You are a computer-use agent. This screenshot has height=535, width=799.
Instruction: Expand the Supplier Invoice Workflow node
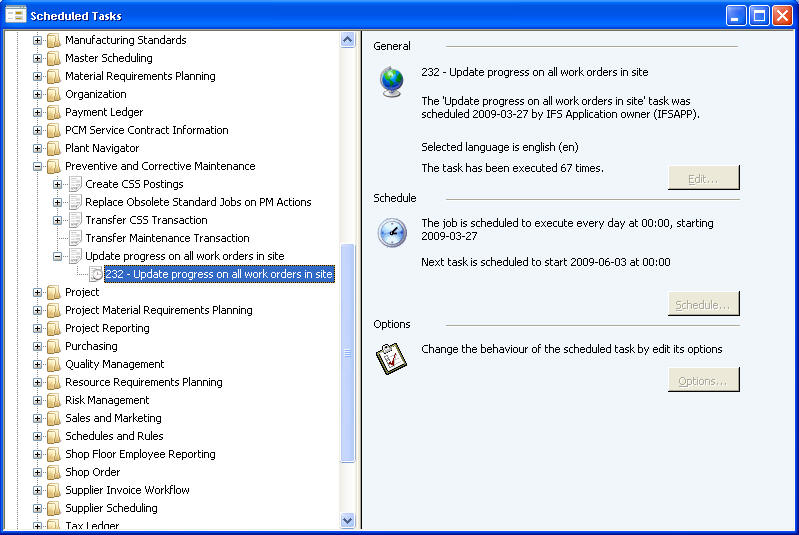(x=37, y=491)
